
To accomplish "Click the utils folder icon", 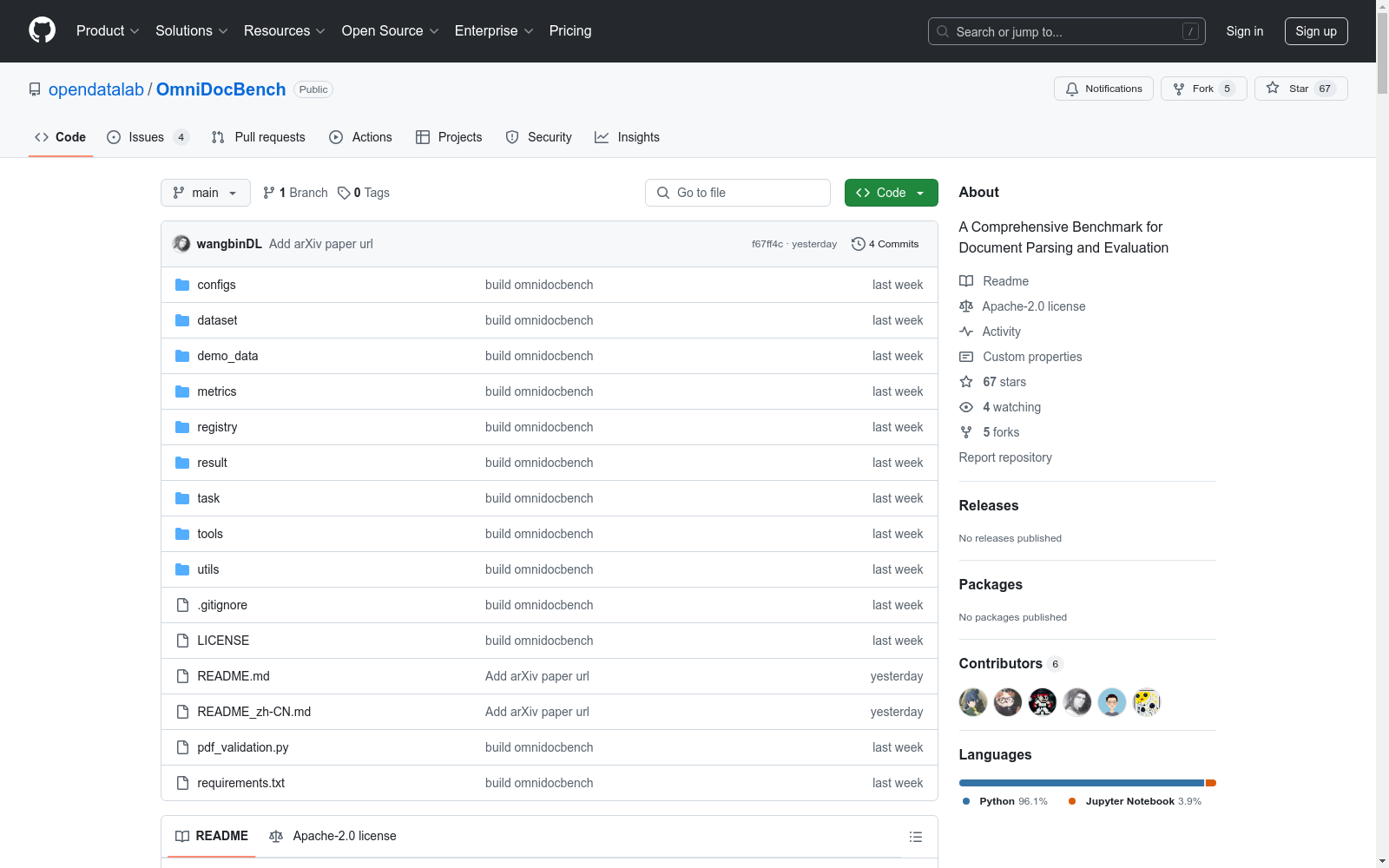I will click(x=182, y=569).
